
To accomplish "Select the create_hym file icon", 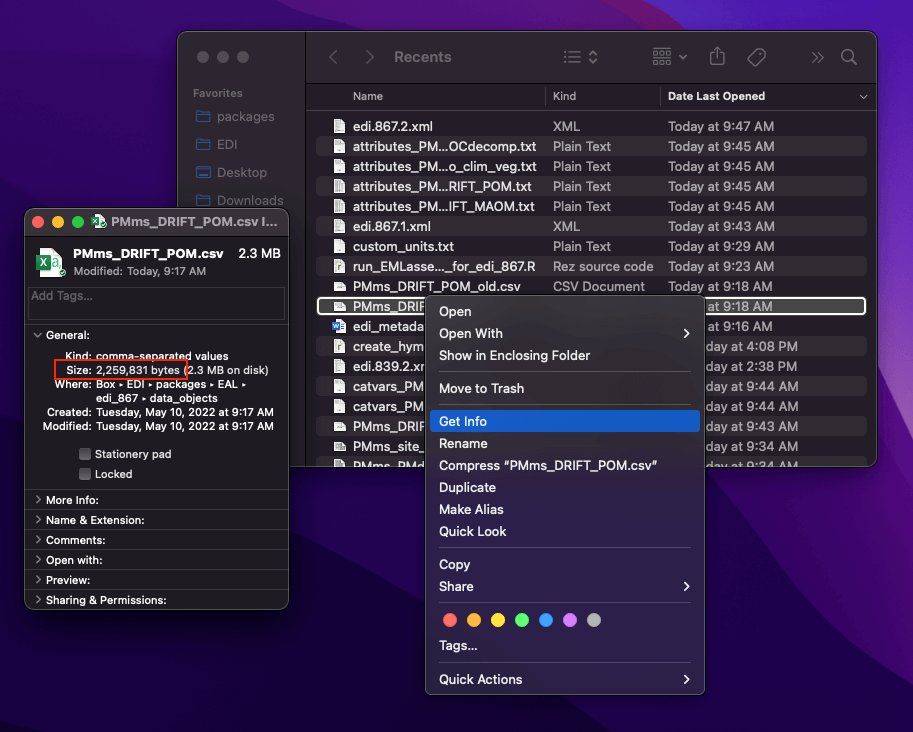I will point(339,346).
